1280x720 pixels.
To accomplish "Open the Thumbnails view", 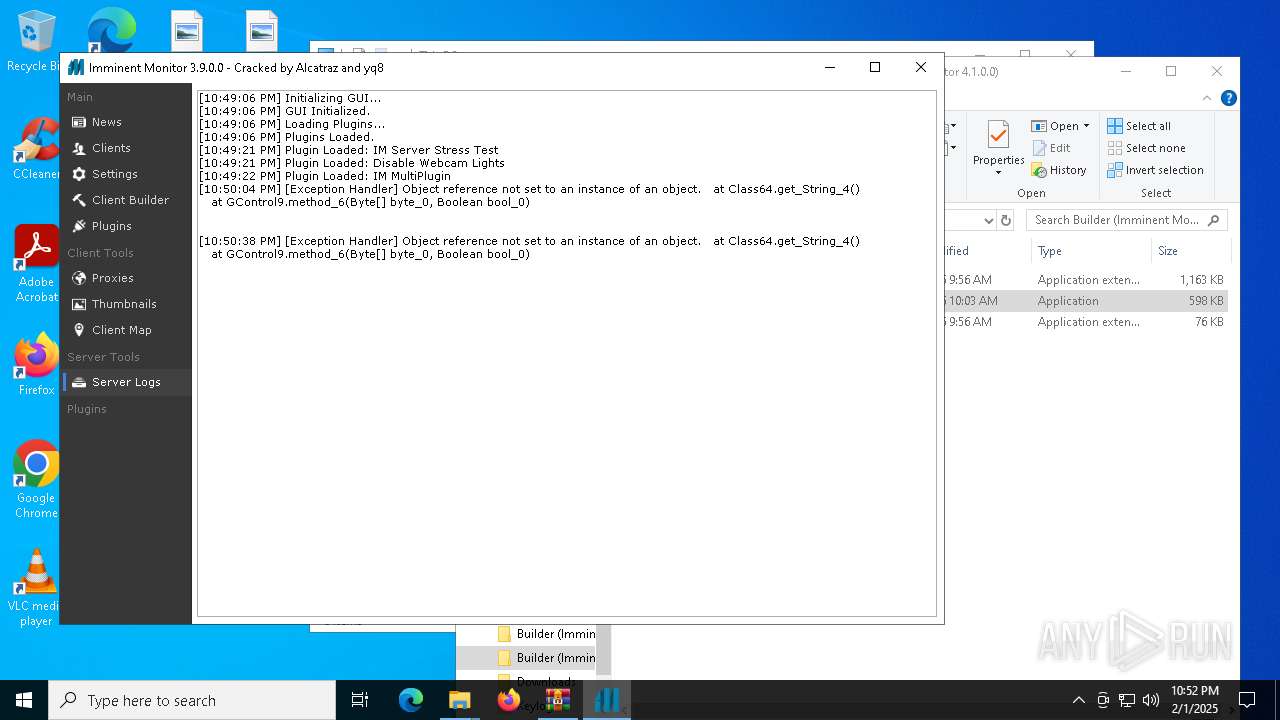I will (x=125, y=304).
